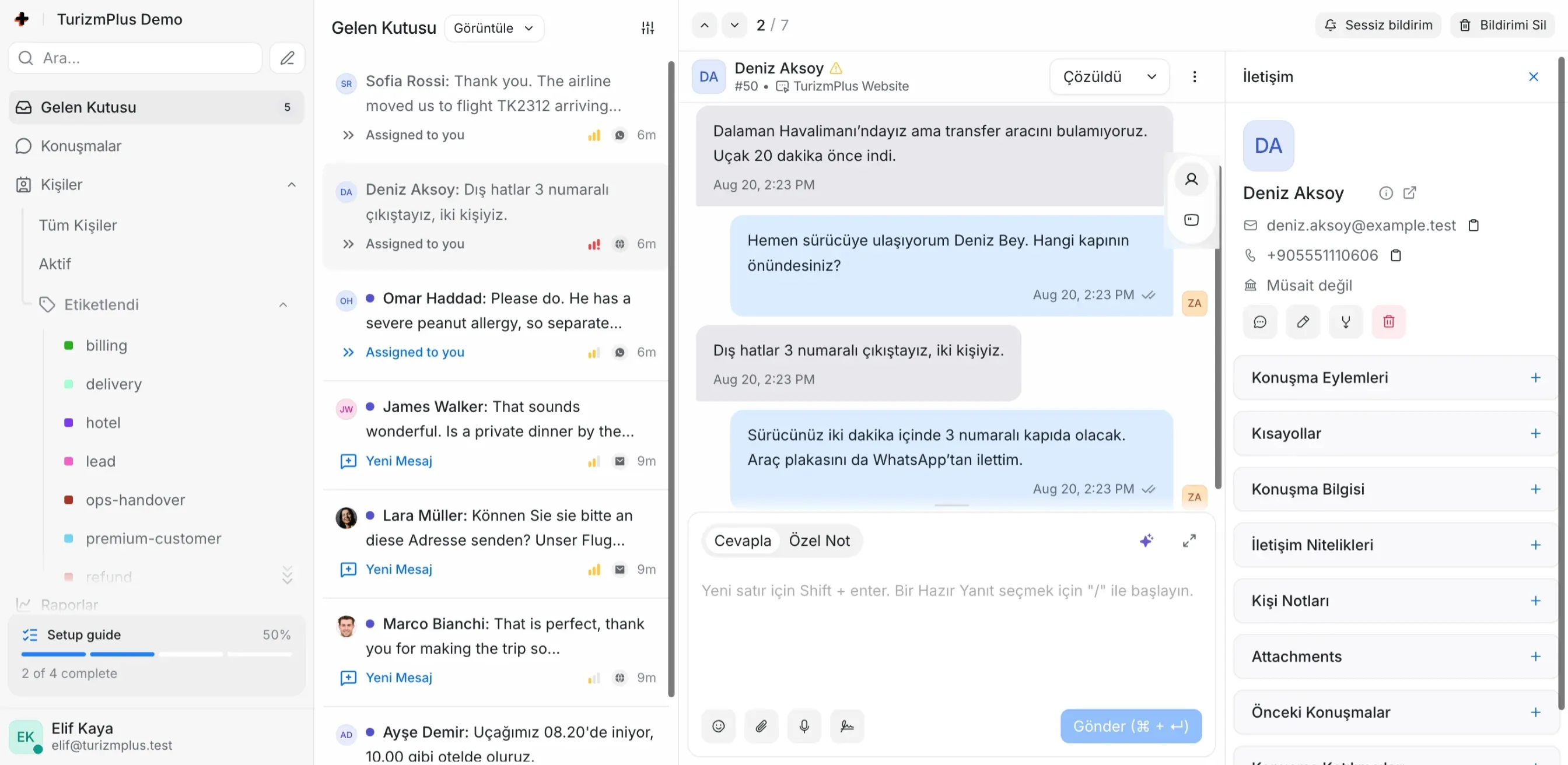This screenshot has height=765, width=1568.
Task: Switch to Özel Not mode
Action: 818,541
